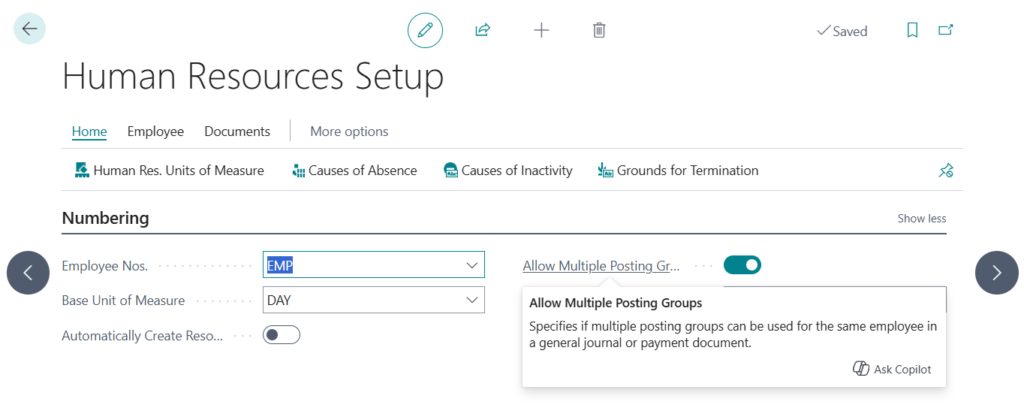The image size is (1024, 420).
Task: Switch to the Employee tab
Action: pyautogui.click(x=155, y=131)
